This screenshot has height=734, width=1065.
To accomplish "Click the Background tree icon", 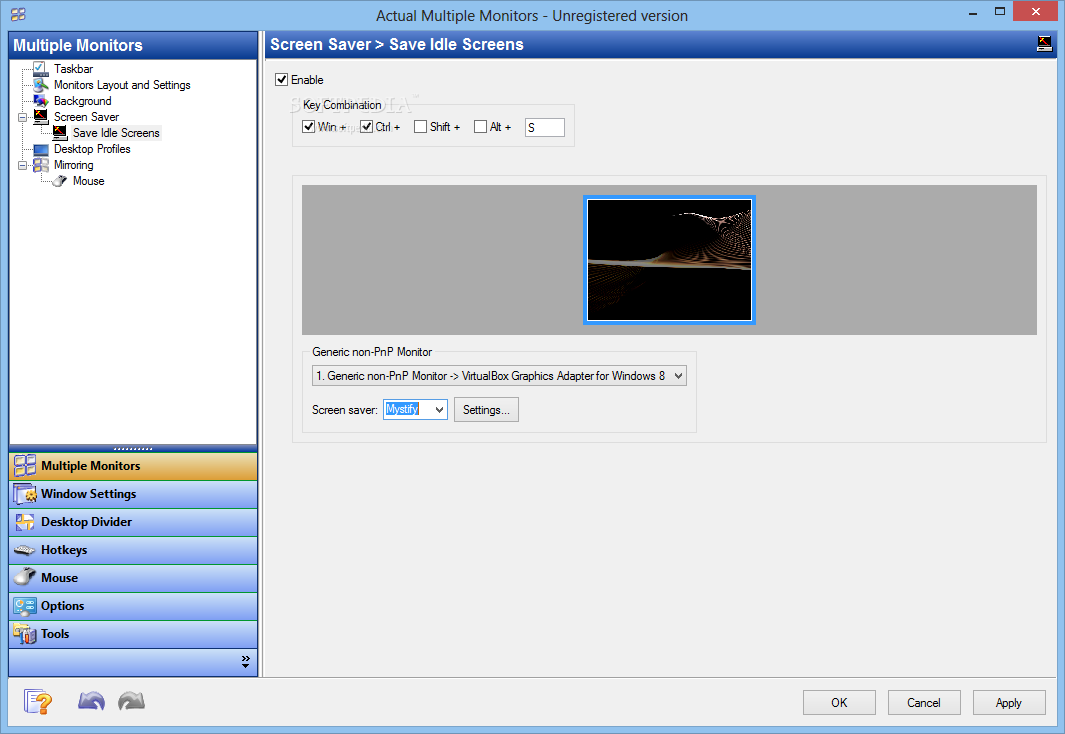I will coord(41,100).
